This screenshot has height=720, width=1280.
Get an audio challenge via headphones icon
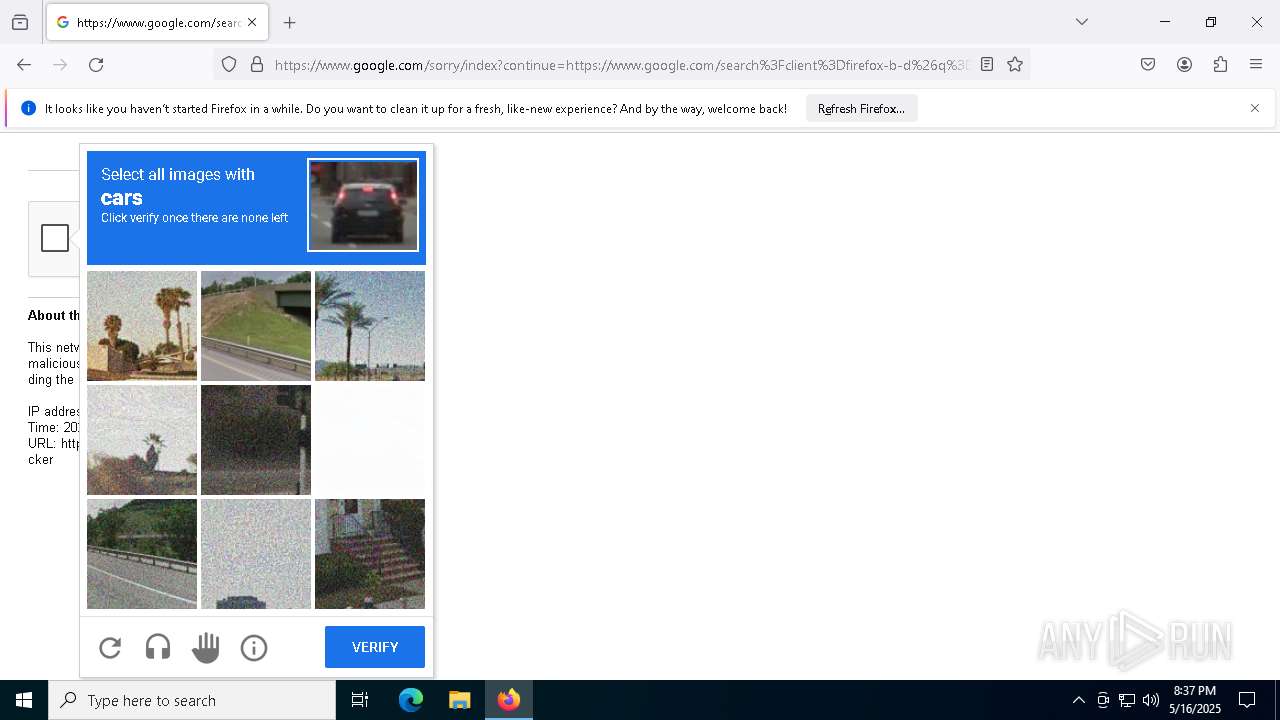pyautogui.click(x=158, y=648)
